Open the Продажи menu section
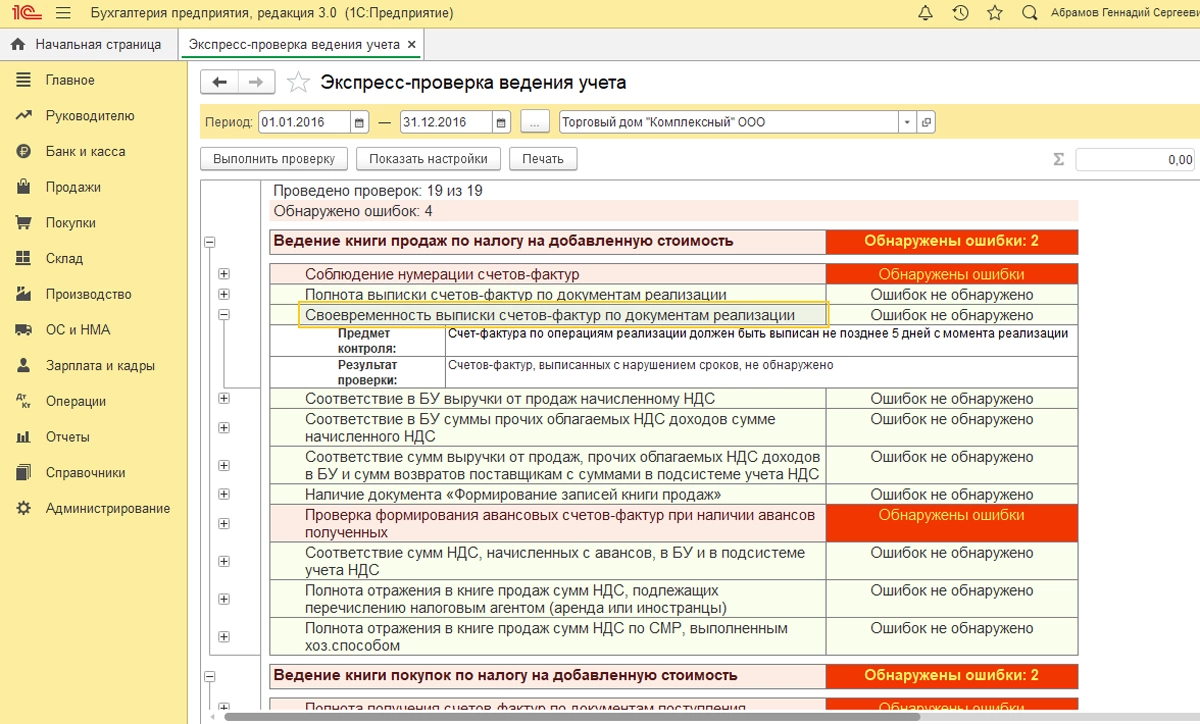 click(73, 187)
